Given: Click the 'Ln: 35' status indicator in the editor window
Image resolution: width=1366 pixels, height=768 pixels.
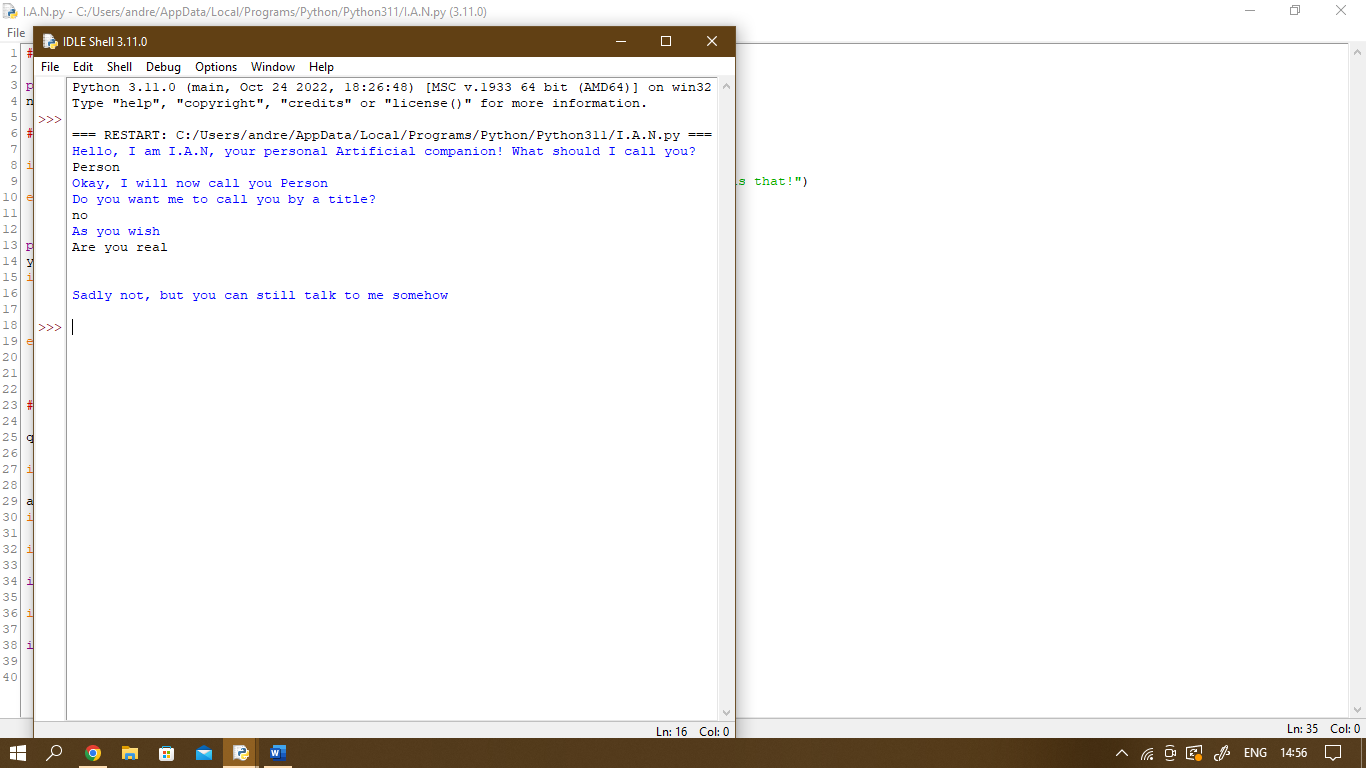Looking at the screenshot, I should (x=1304, y=729).
